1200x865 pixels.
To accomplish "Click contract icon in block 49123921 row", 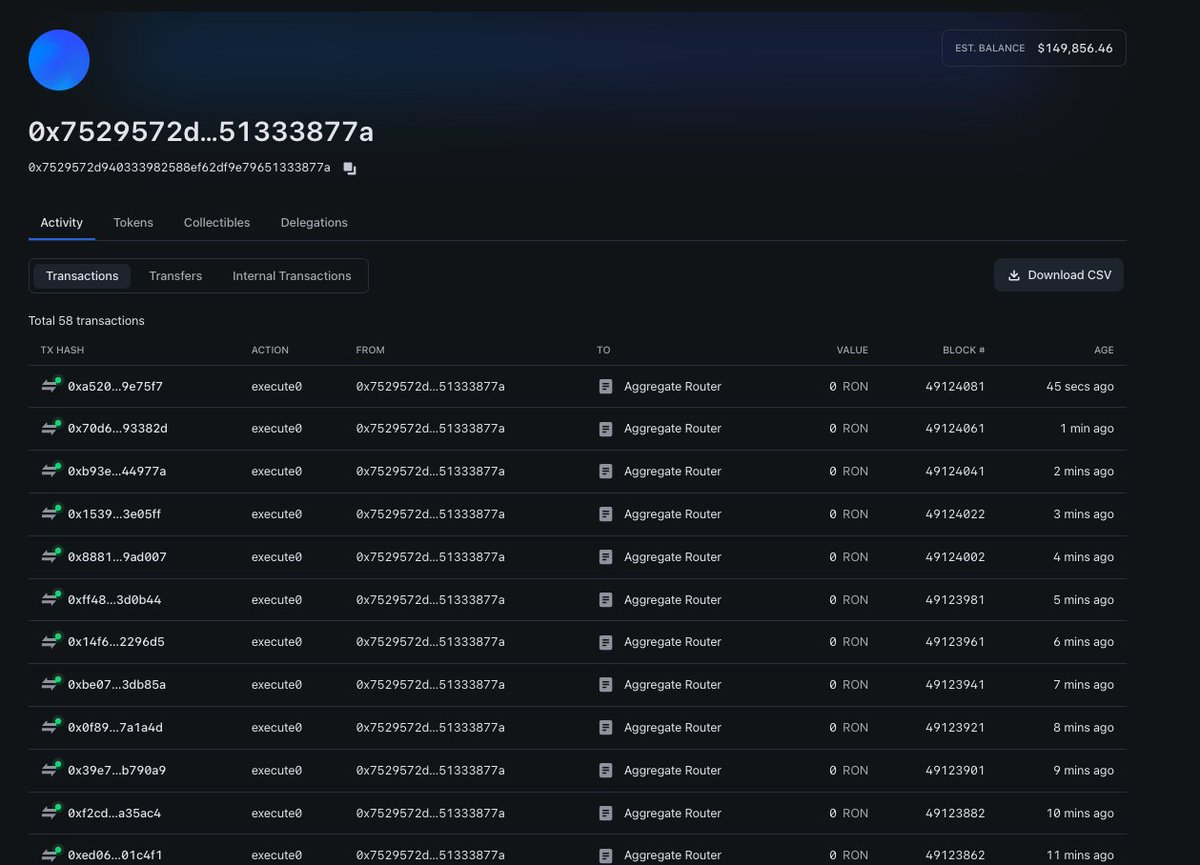I will [x=605, y=728].
